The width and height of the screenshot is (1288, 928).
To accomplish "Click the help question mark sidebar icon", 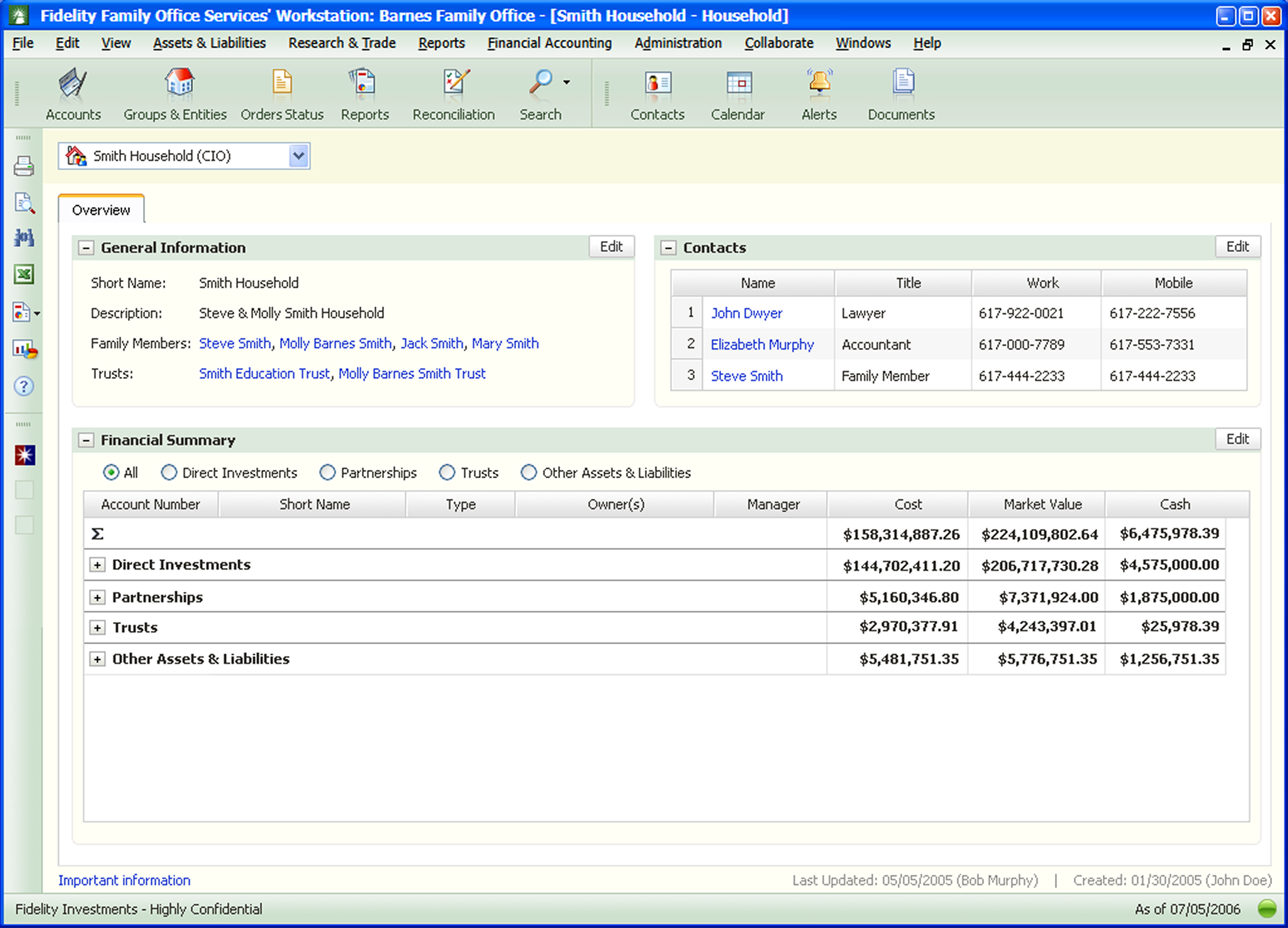I will [x=24, y=386].
